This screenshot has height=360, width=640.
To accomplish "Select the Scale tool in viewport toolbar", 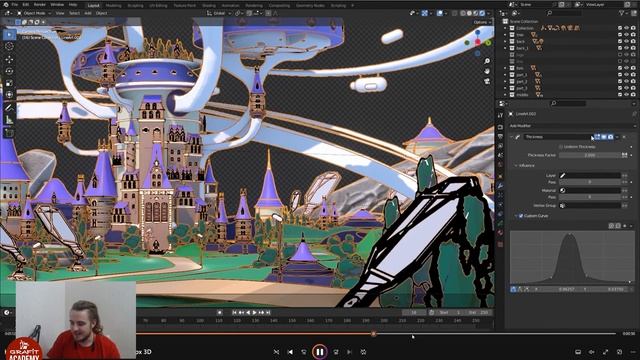I will tap(9, 83).
